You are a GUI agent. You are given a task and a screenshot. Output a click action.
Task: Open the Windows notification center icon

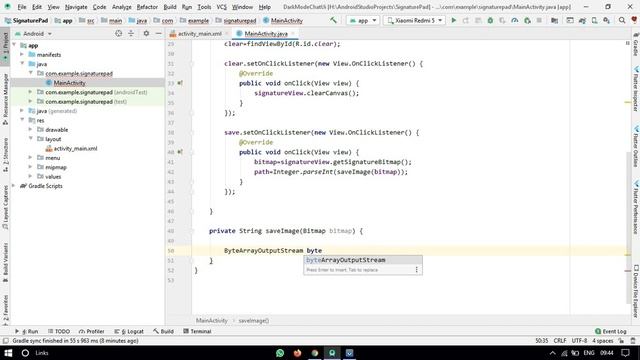[626, 353]
